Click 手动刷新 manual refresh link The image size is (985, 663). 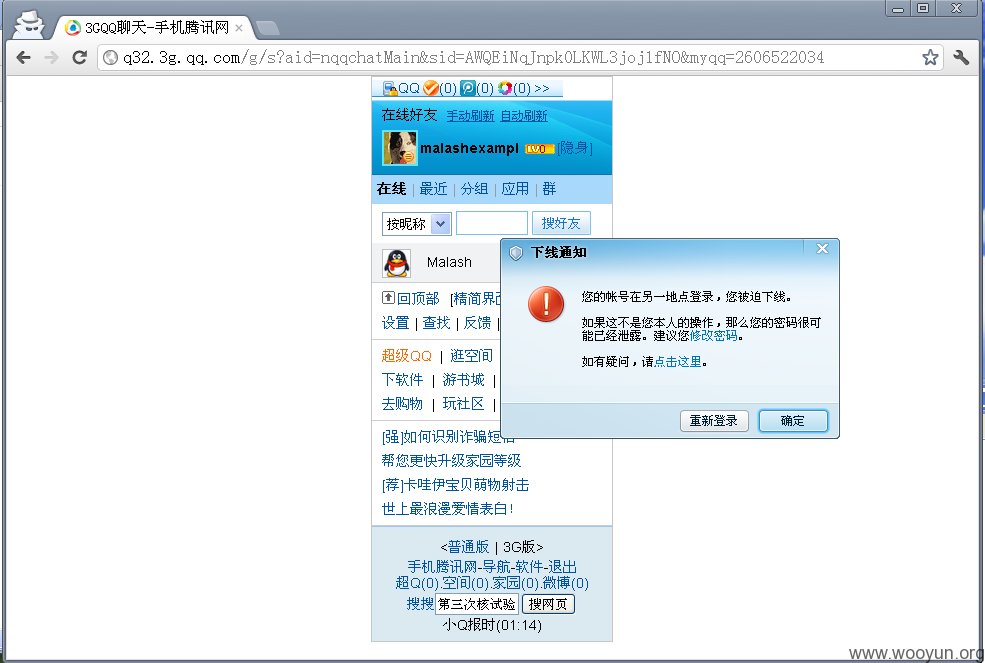pos(471,116)
